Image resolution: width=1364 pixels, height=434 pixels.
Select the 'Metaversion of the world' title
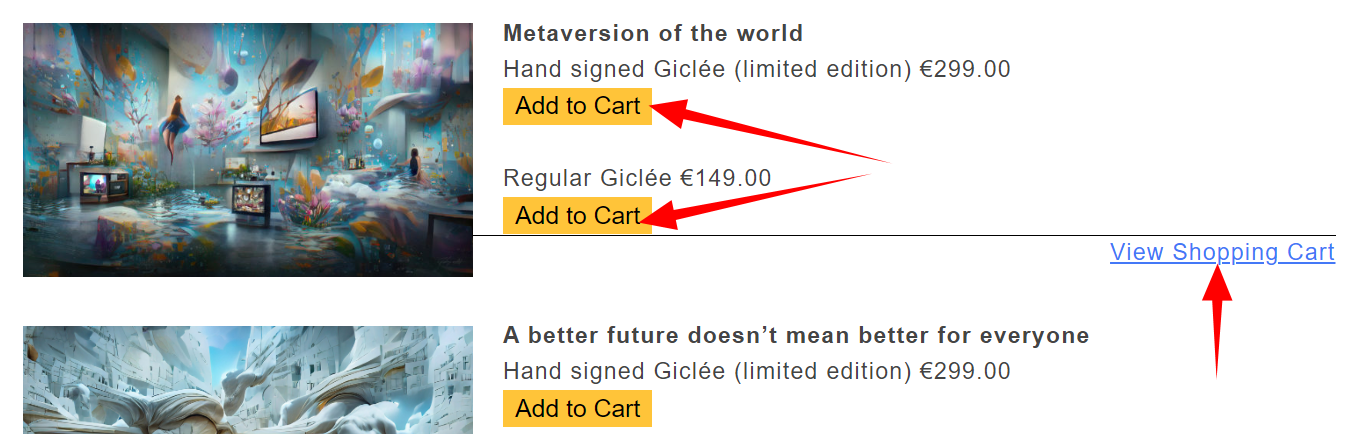pos(653,33)
